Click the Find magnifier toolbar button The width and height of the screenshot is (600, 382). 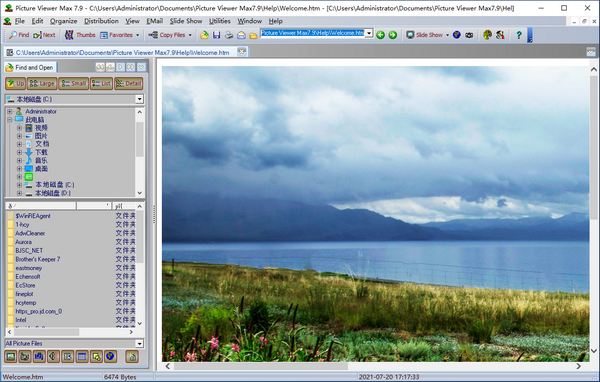click(19, 35)
